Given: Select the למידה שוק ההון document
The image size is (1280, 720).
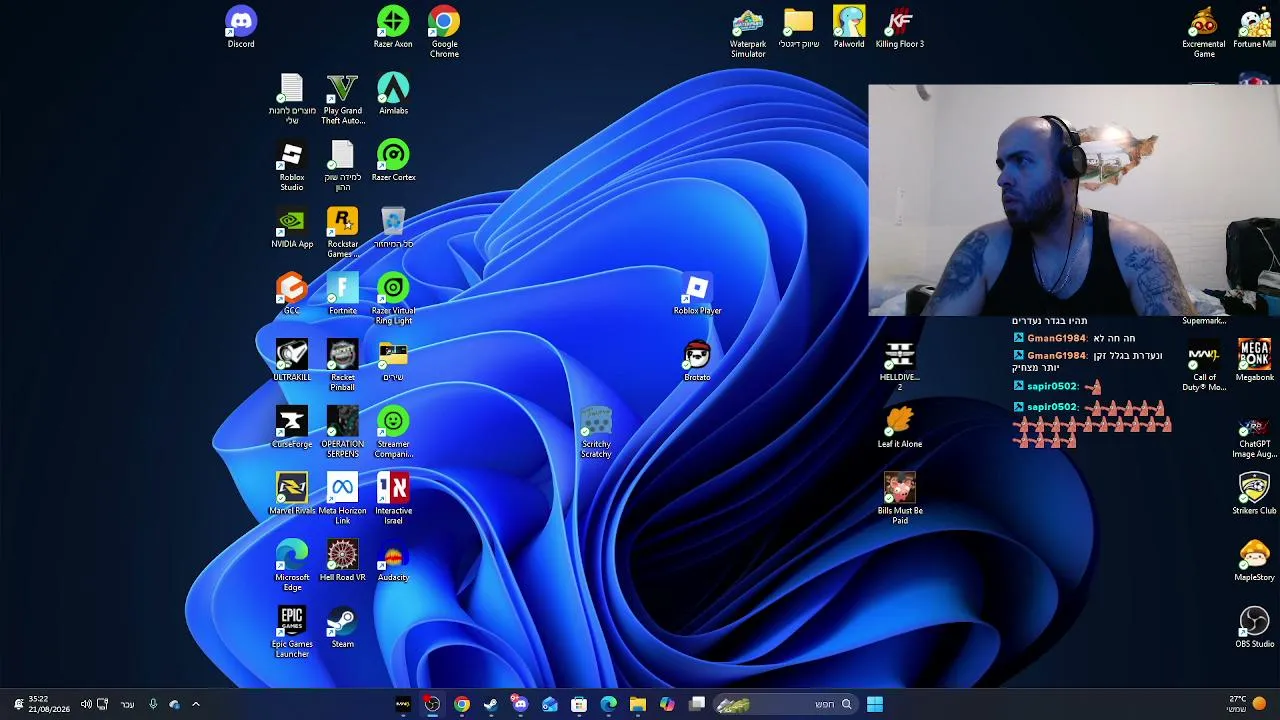Looking at the screenshot, I should 342,166.
